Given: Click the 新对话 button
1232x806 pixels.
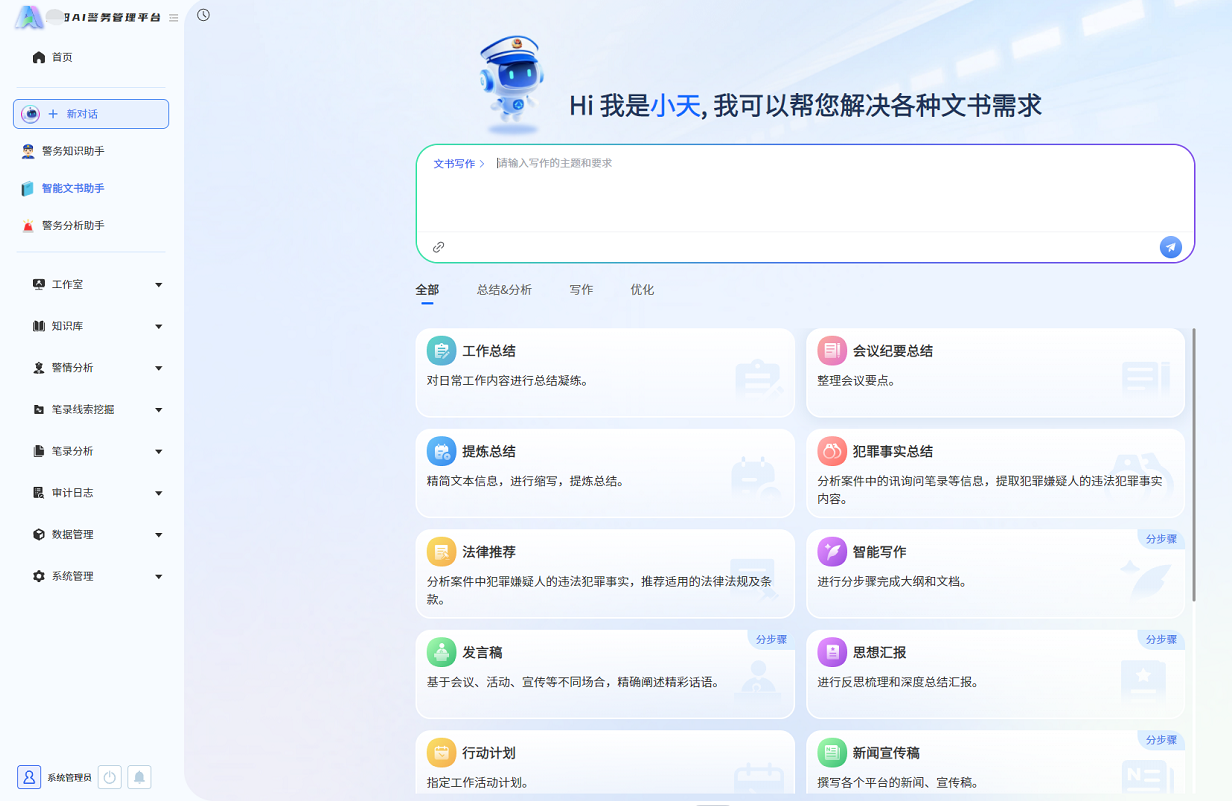Looking at the screenshot, I should [x=90, y=113].
